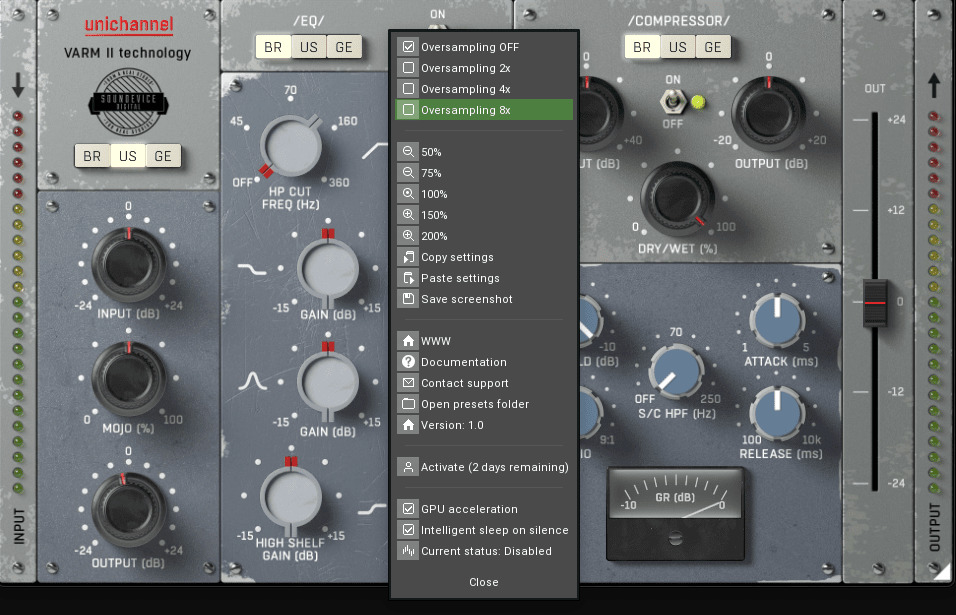Select the GE button in EQ section
This screenshot has width=956, height=615.
(x=343, y=47)
